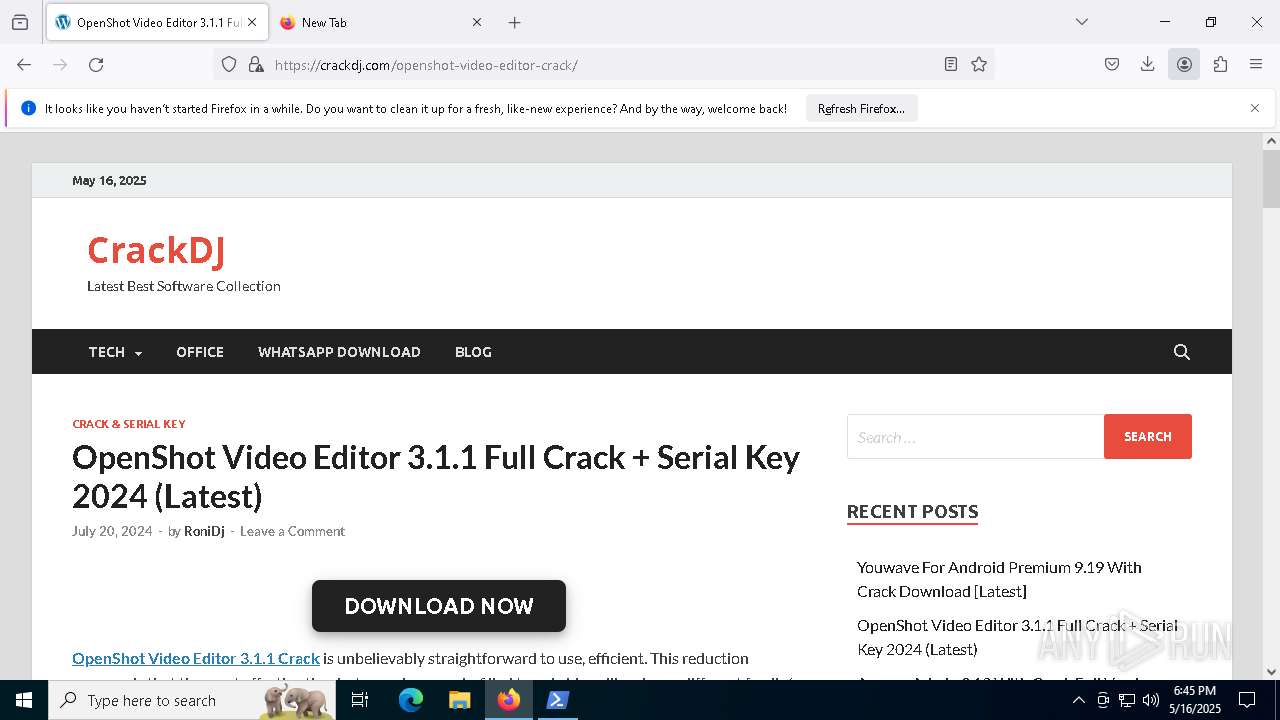1280x720 pixels.
Task: Open Windows notification center
Action: [x=1247, y=700]
